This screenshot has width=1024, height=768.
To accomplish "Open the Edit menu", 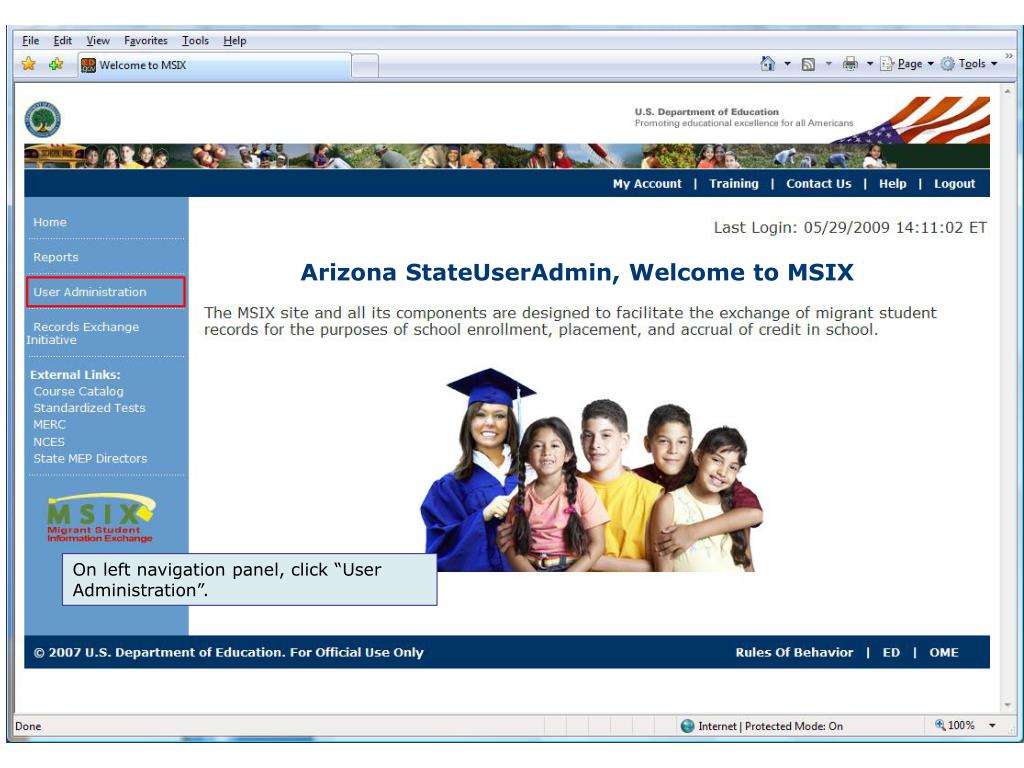I will (63, 40).
